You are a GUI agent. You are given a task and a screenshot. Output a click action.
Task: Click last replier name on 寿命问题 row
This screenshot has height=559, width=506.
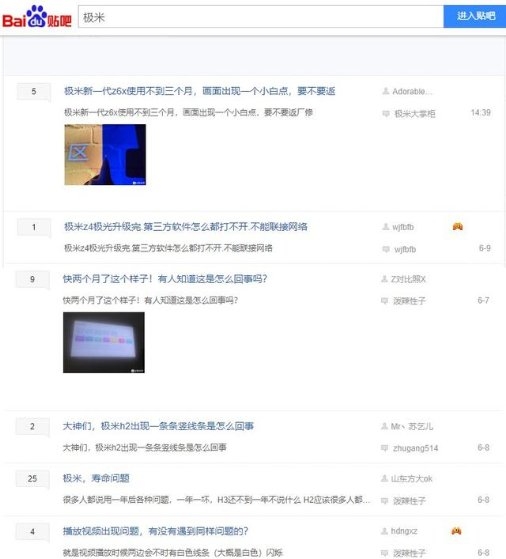409,501
